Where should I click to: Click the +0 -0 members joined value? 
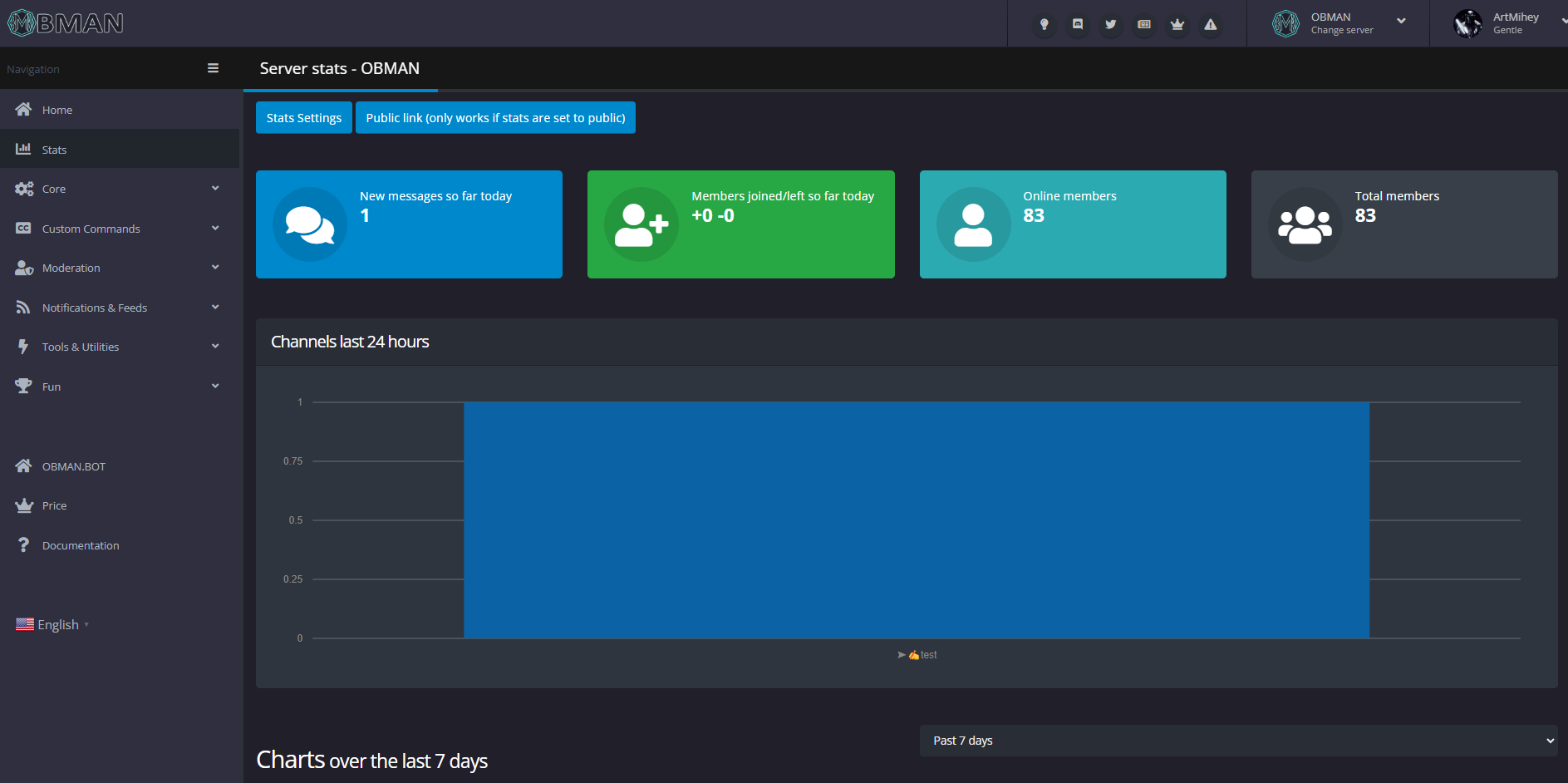click(x=713, y=216)
